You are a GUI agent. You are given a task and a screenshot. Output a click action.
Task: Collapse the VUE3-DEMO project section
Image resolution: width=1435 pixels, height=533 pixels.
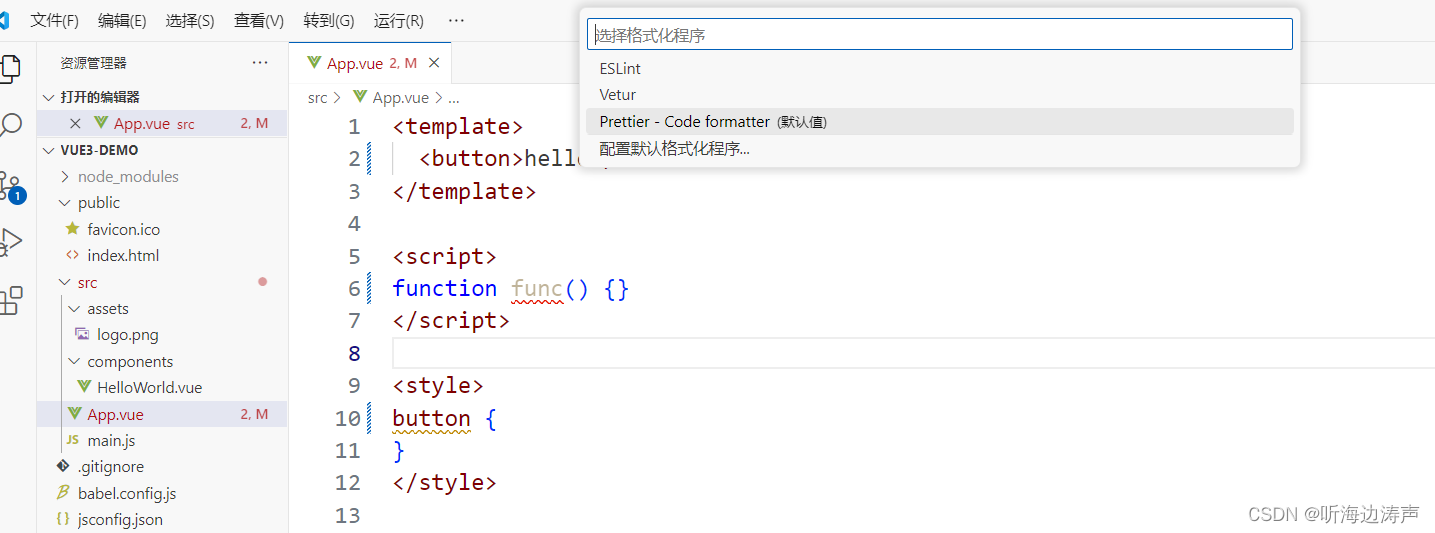tap(49, 150)
